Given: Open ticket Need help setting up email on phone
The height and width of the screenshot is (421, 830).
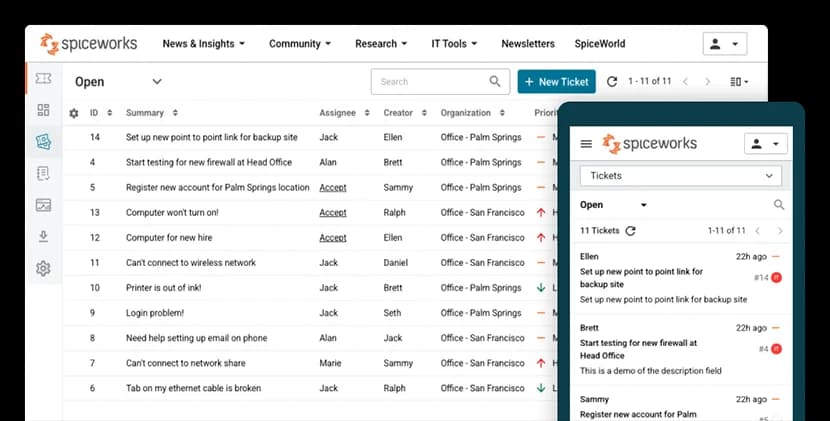Looking at the screenshot, I should pos(196,338).
